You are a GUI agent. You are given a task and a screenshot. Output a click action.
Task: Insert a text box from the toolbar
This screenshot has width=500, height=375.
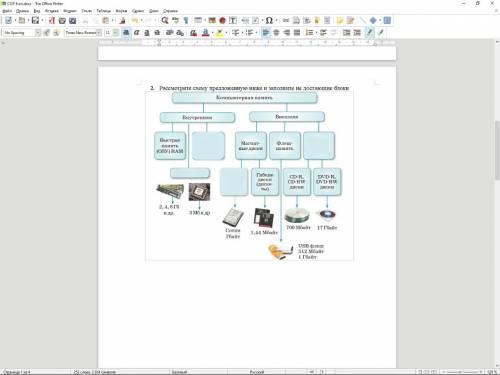pos(233,20)
